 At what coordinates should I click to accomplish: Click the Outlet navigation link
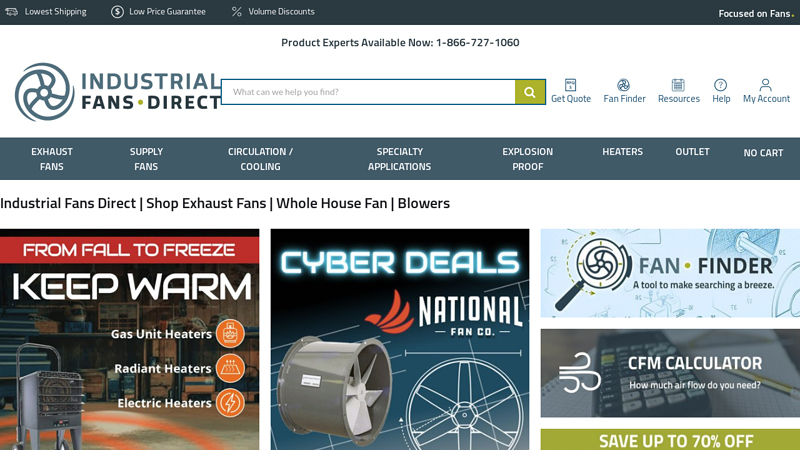pos(692,152)
